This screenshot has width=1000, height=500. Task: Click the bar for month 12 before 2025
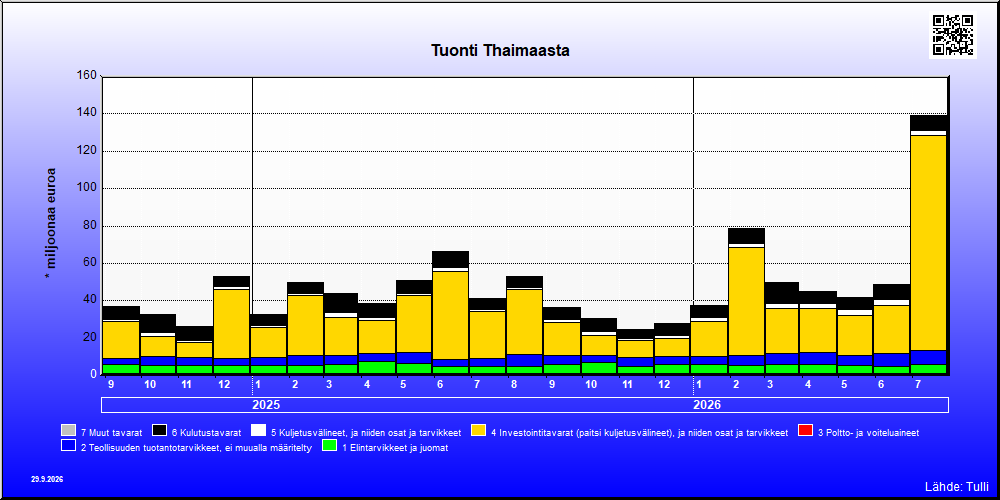point(232,325)
